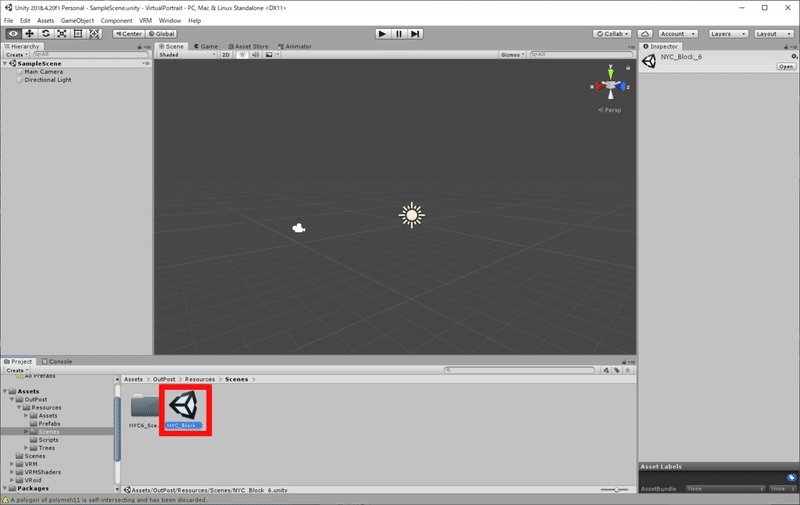Toggle pivot mode Center button
The width and height of the screenshot is (800, 505).
tap(129, 34)
